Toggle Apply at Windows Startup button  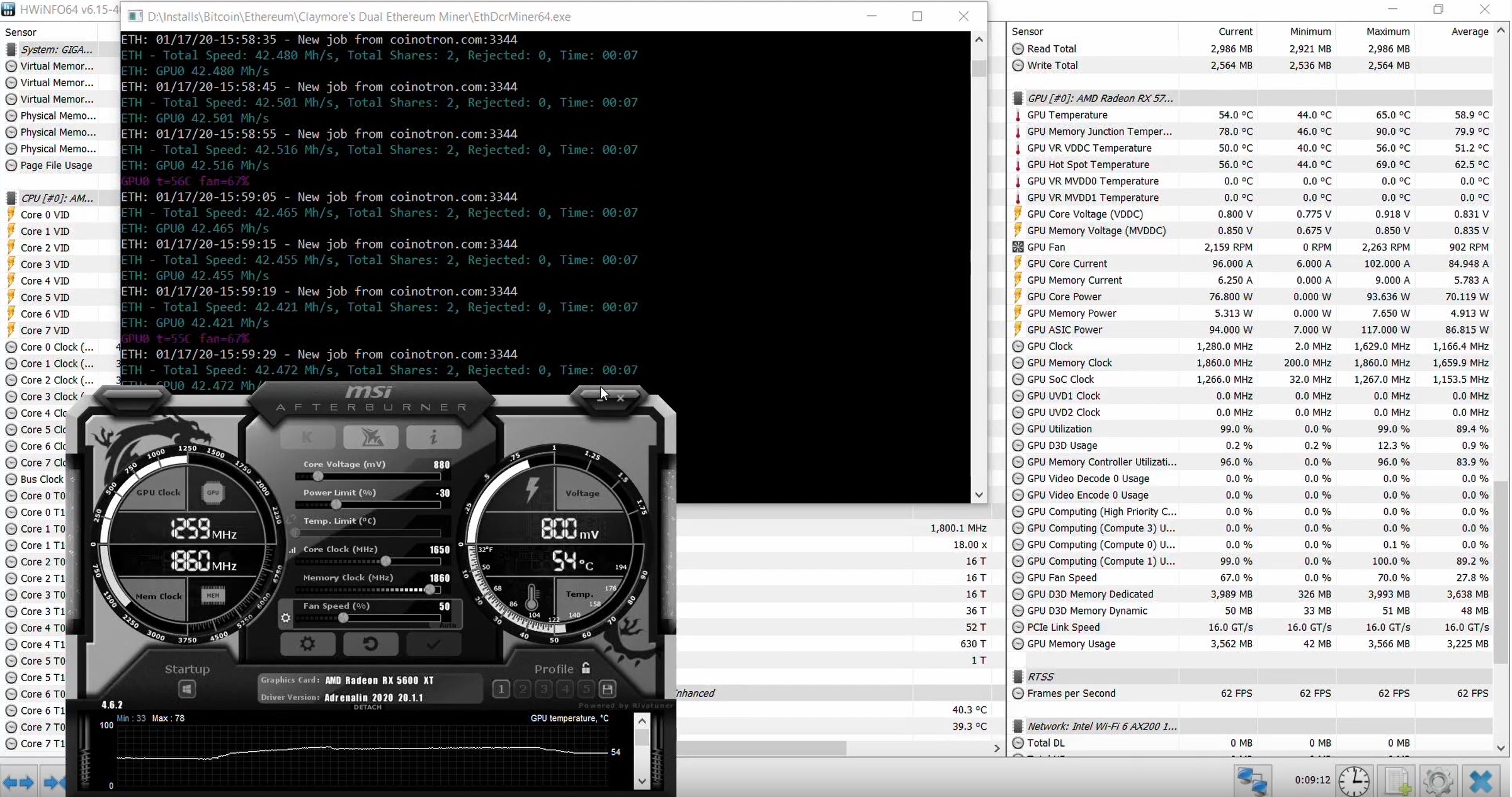click(187, 689)
